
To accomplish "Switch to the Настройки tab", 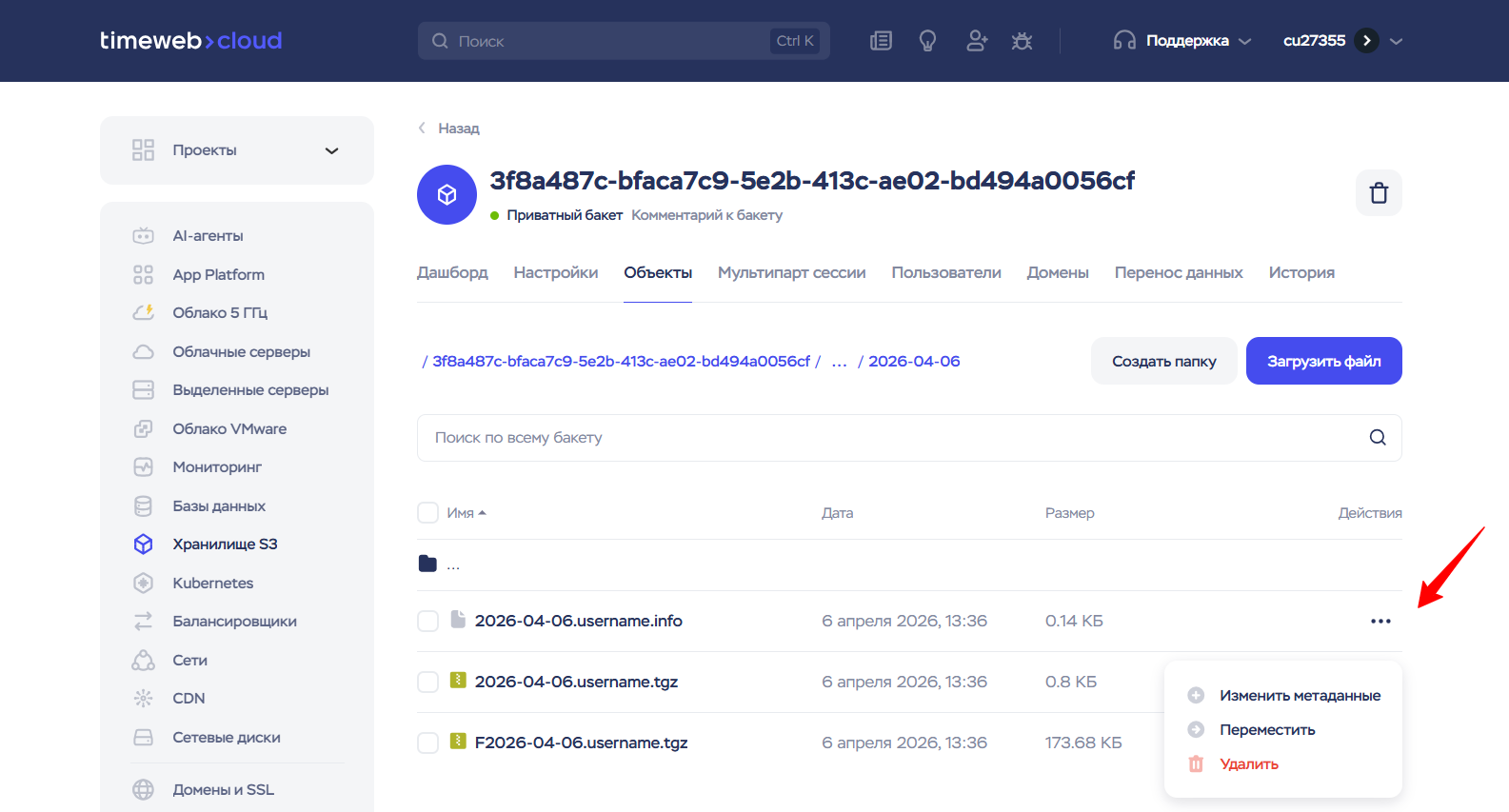I will (x=556, y=272).
